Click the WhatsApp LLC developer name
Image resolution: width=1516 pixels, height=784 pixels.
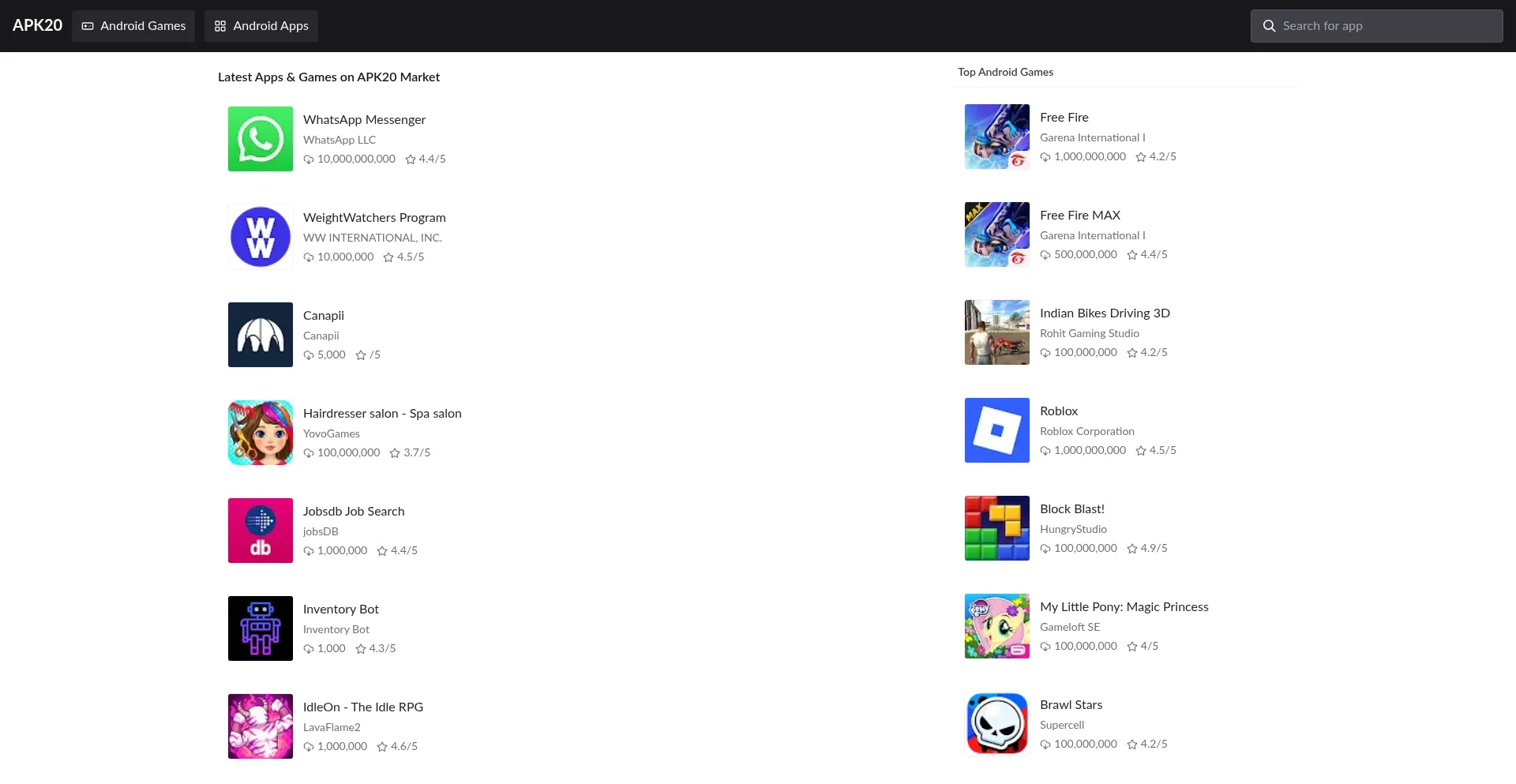click(x=340, y=140)
